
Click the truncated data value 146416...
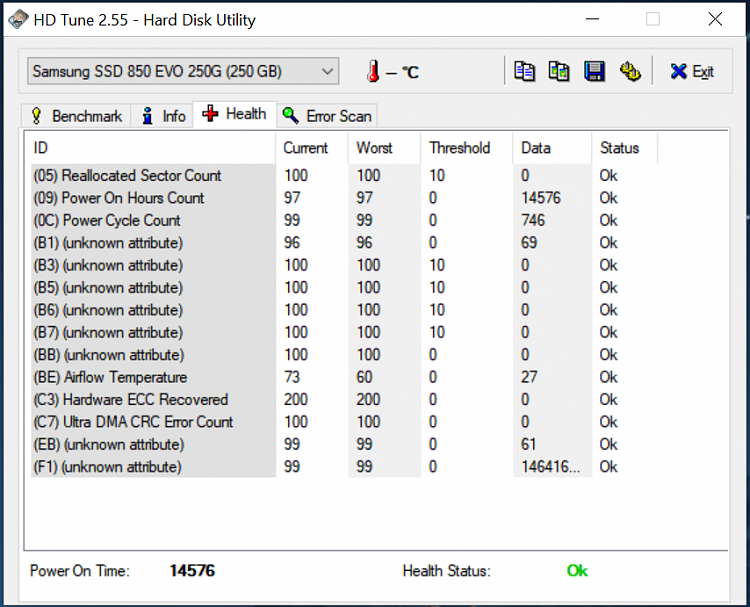551,467
